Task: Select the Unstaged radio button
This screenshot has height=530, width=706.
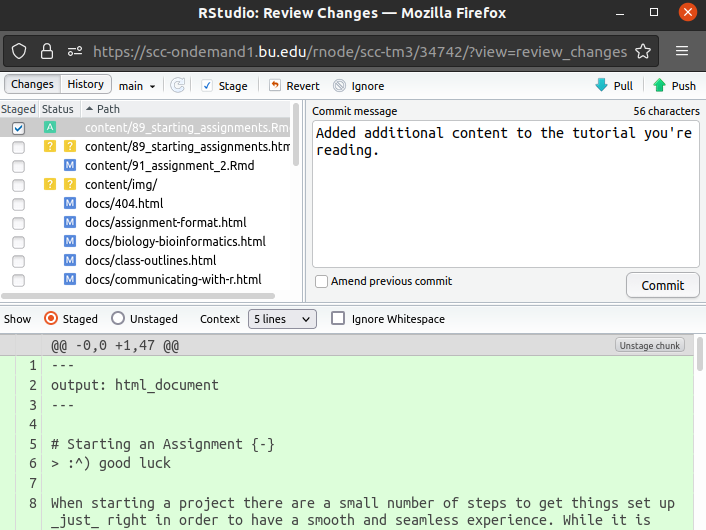Action: tap(118, 319)
